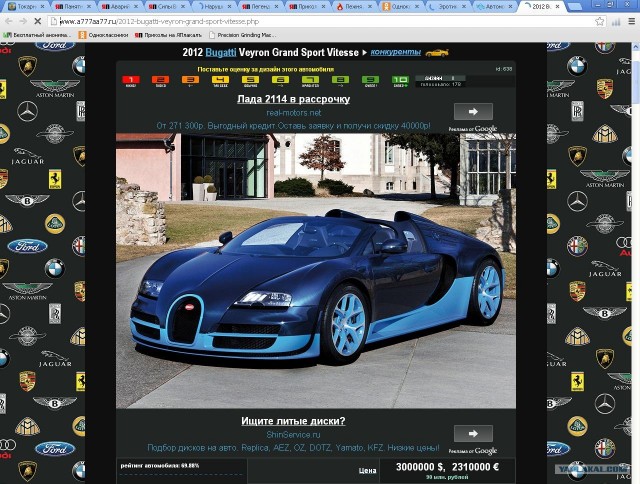The image size is (640, 484).
Task: Close the 'Эротик' tab with its X
Action: pos(464,7)
